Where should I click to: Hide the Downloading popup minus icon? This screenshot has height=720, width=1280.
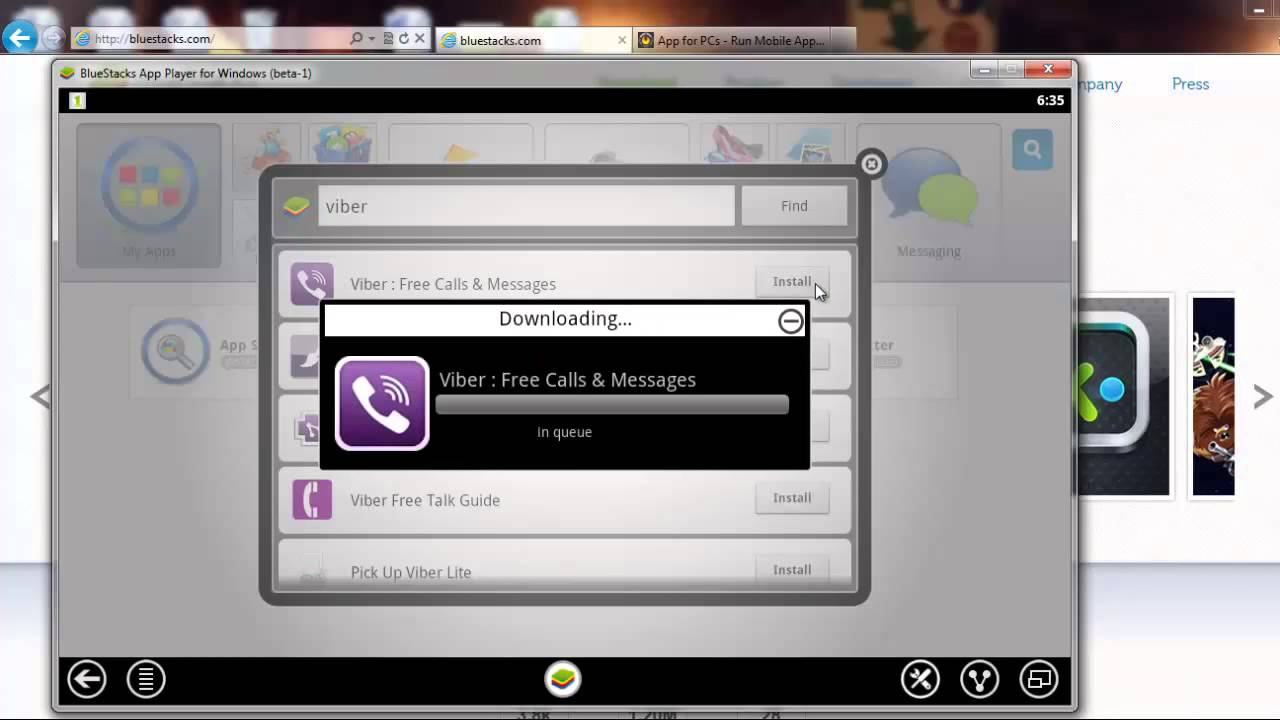[x=790, y=321]
